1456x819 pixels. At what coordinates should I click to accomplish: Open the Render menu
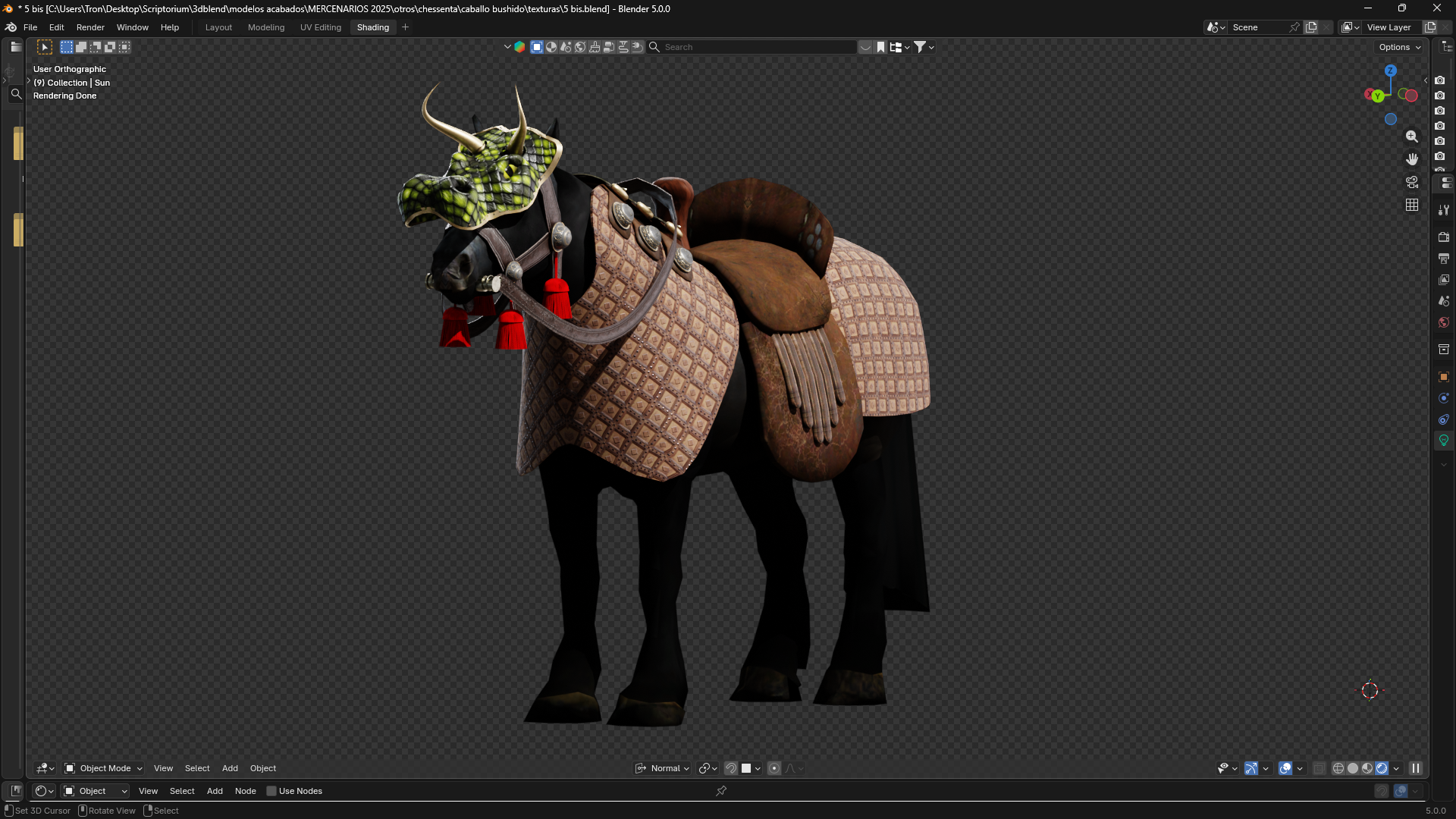pos(90,27)
